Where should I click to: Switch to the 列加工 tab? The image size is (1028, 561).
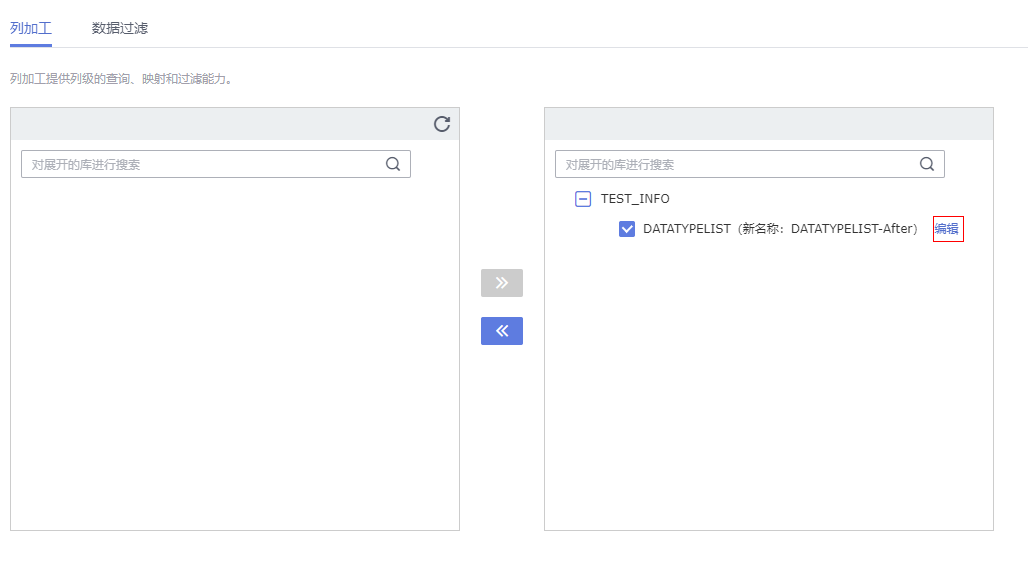[x=30, y=28]
